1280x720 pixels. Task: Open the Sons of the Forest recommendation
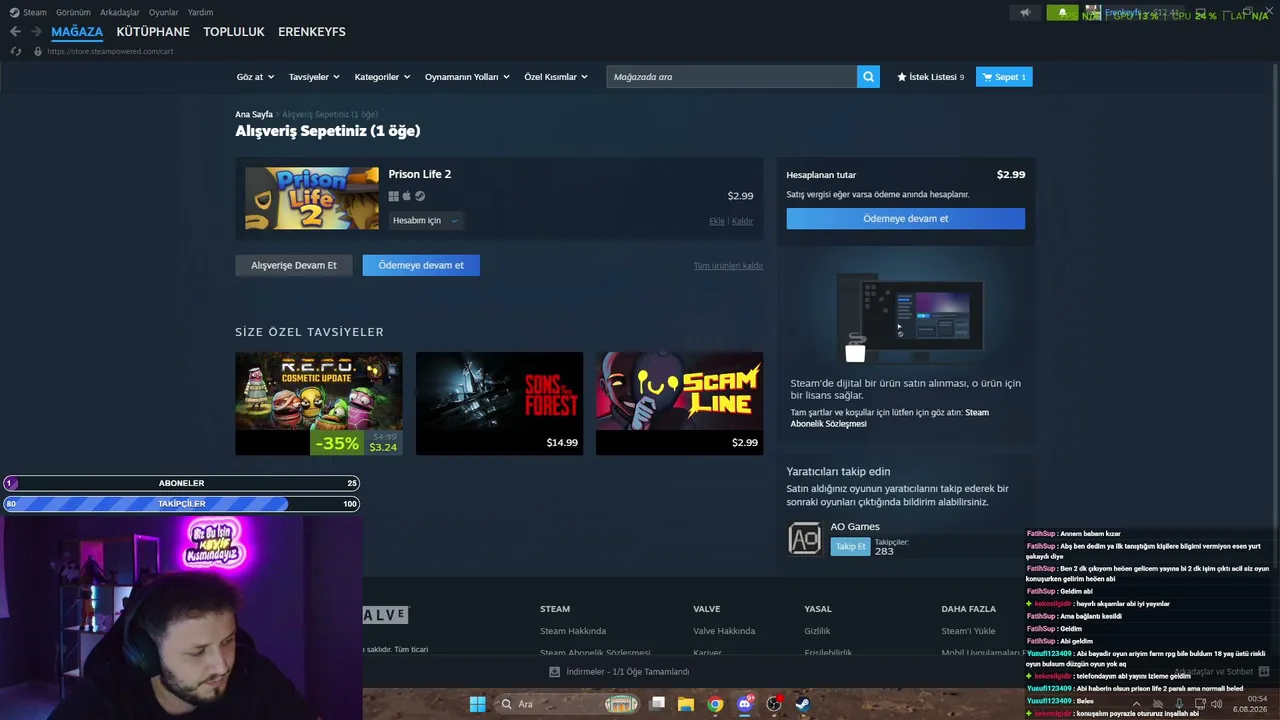point(499,403)
